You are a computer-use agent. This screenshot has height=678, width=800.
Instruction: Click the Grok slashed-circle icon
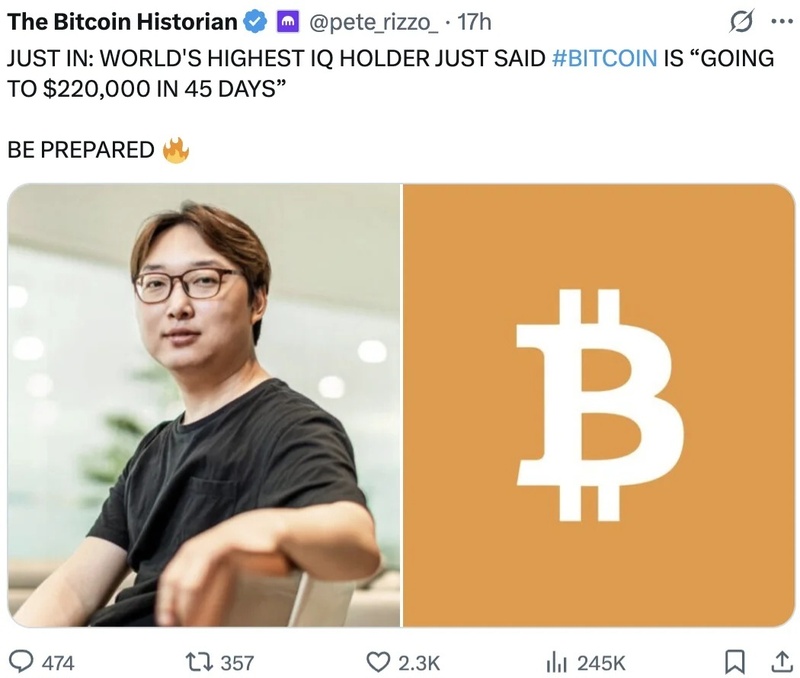741,22
